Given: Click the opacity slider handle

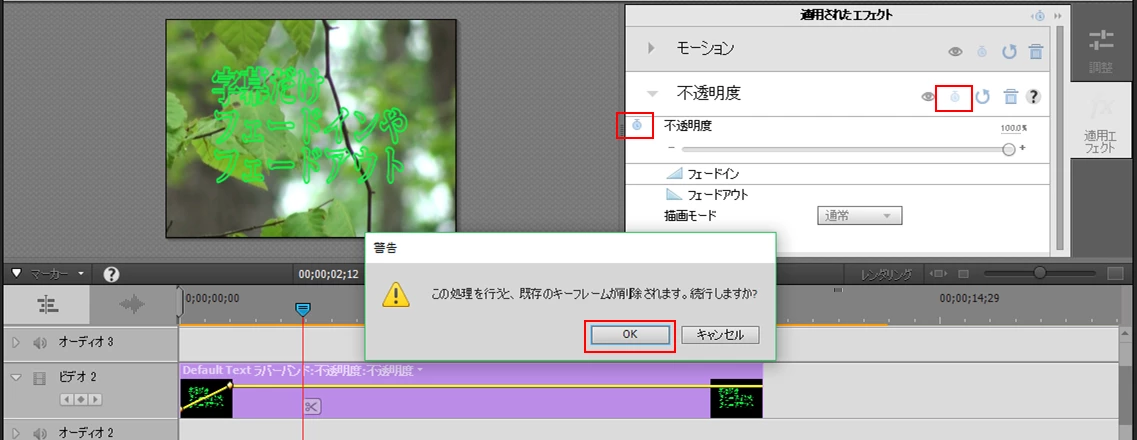Looking at the screenshot, I should coord(1008,149).
